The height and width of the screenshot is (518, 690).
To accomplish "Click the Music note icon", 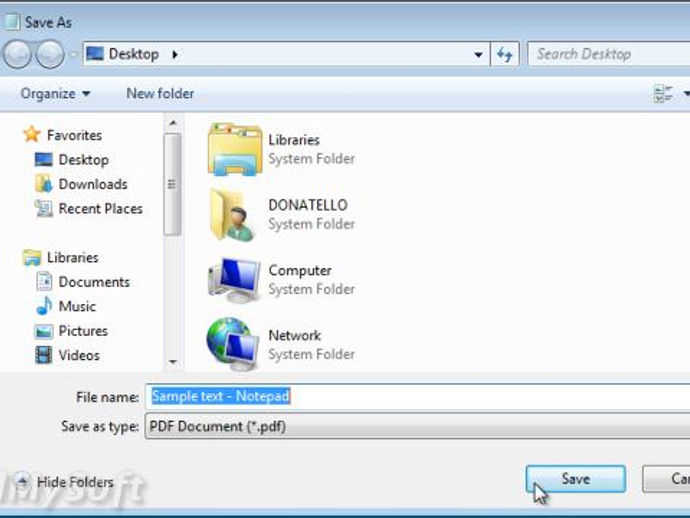I will pos(44,306).
